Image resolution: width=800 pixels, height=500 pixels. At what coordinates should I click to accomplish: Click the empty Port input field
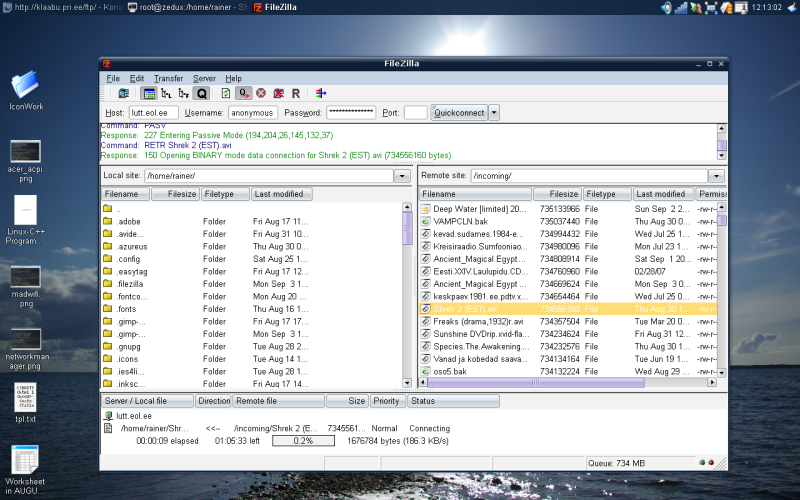[x=415, y=113]
